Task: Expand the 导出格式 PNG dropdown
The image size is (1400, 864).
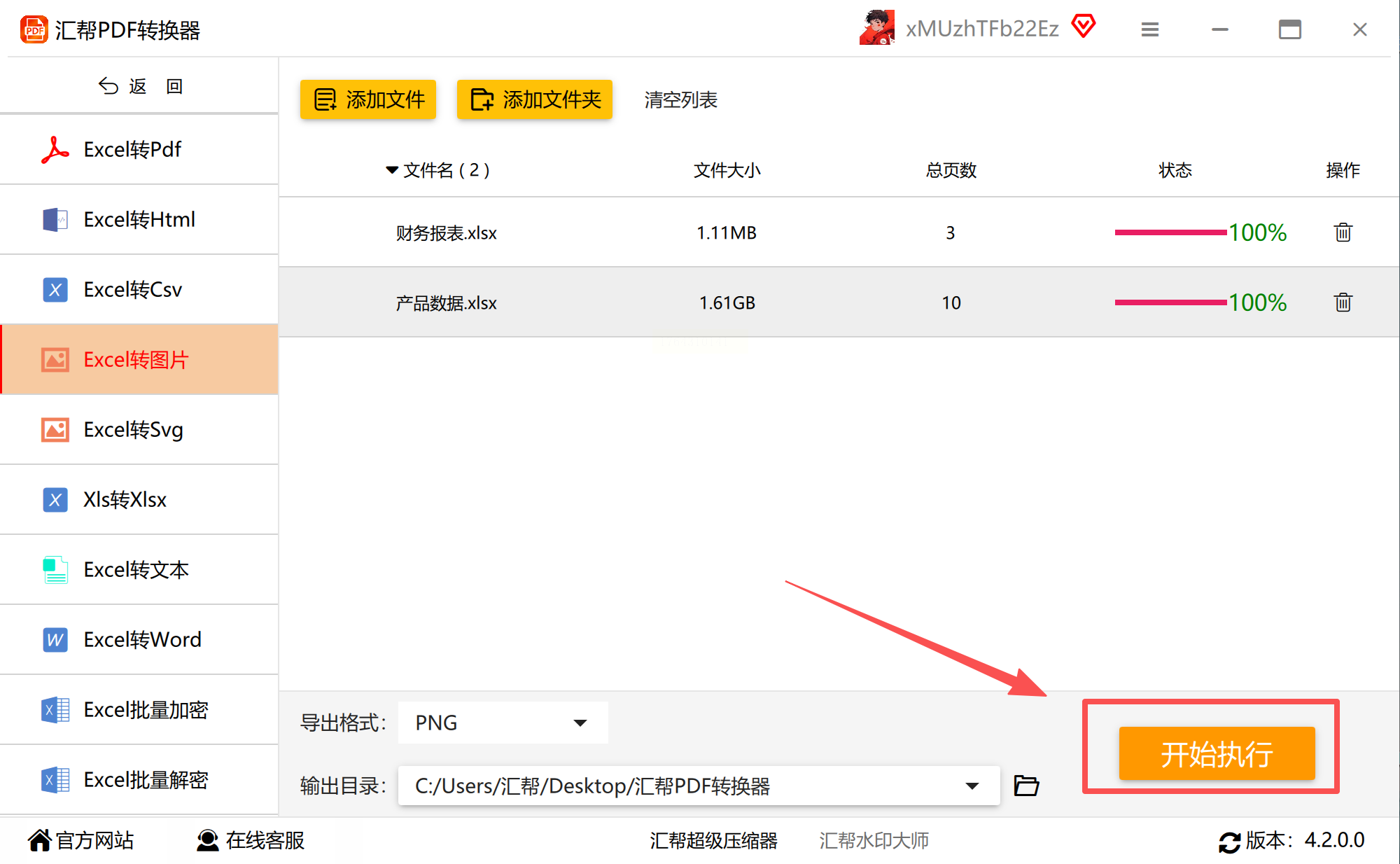Action: (x=580, y=723)
